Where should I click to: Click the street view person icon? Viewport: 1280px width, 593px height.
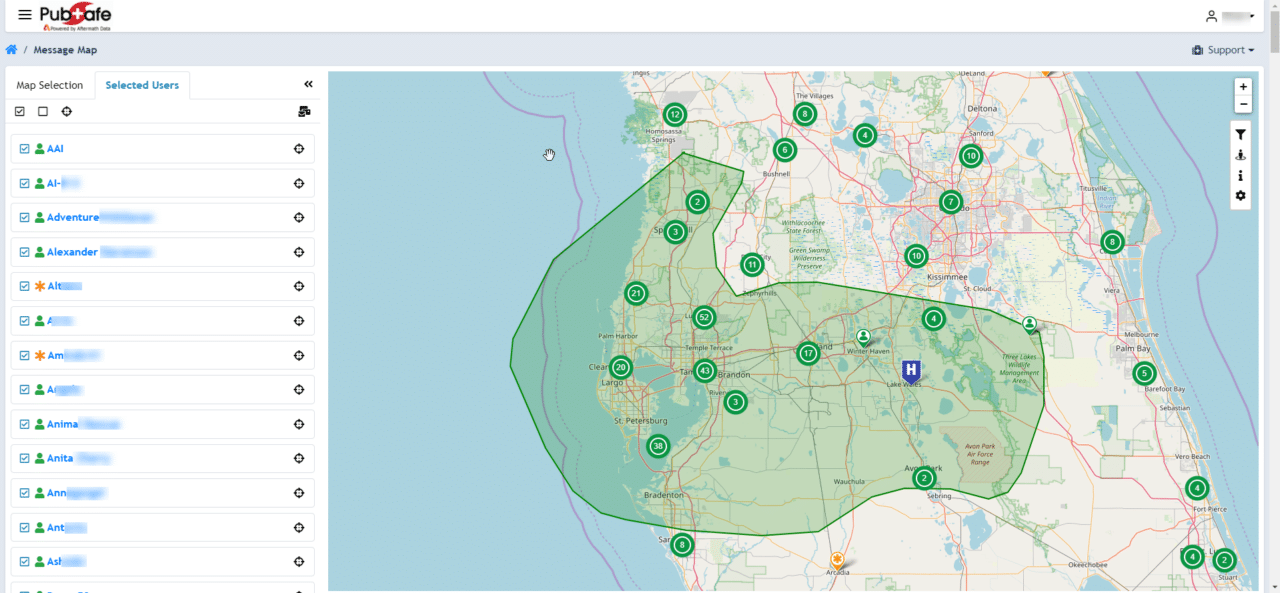pyautogui.click(x=1241, y=155)
